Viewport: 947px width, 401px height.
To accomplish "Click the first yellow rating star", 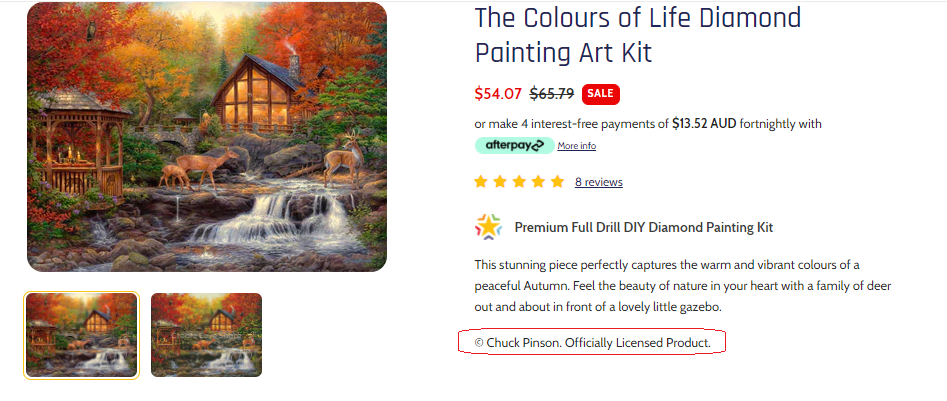I will click(x=481, y=182).
